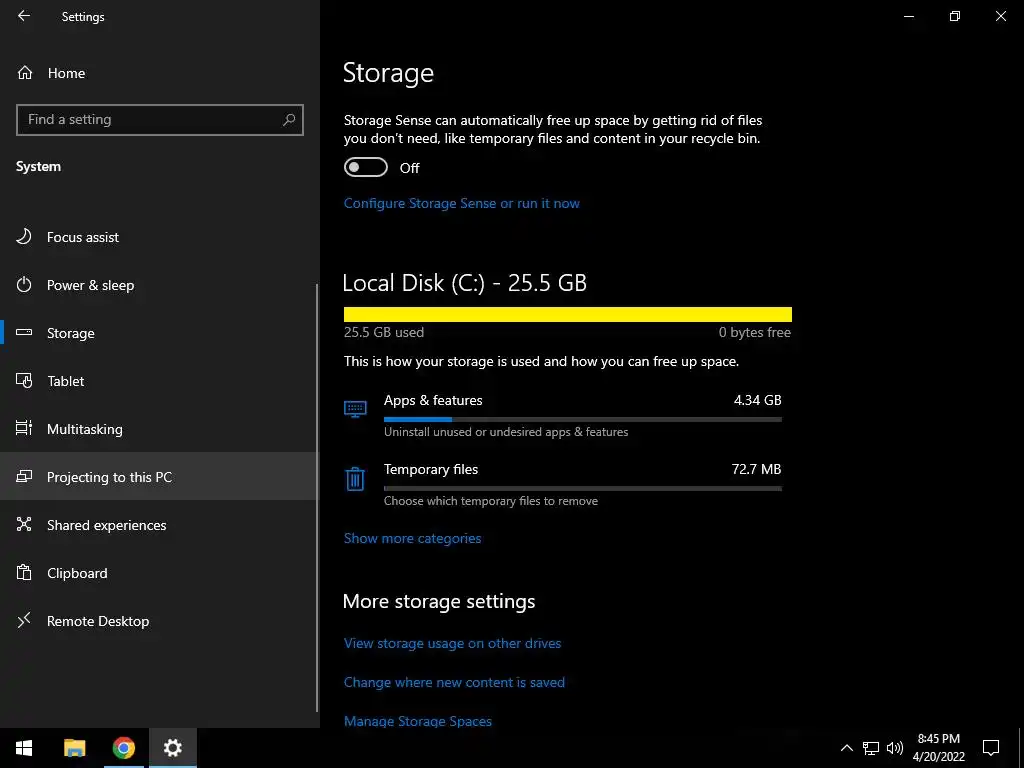
Task: Open the Remote Desktop settings
Action: tap(98, 621)
